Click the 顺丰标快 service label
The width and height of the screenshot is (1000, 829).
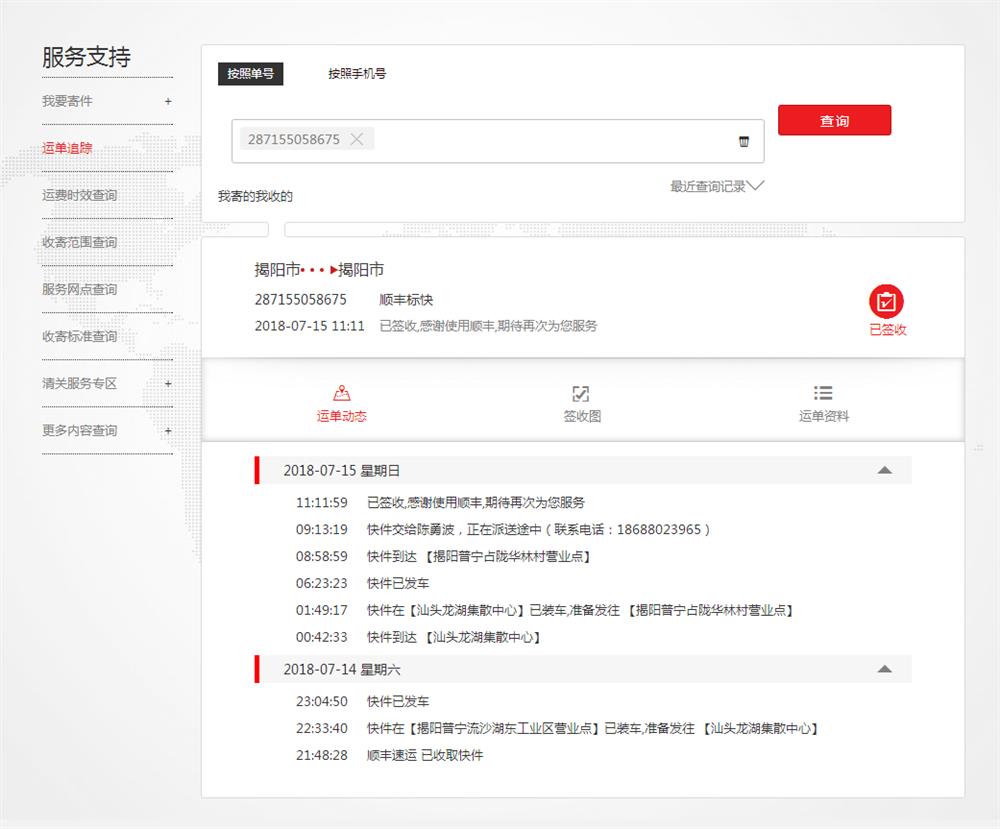coord(406,300)
